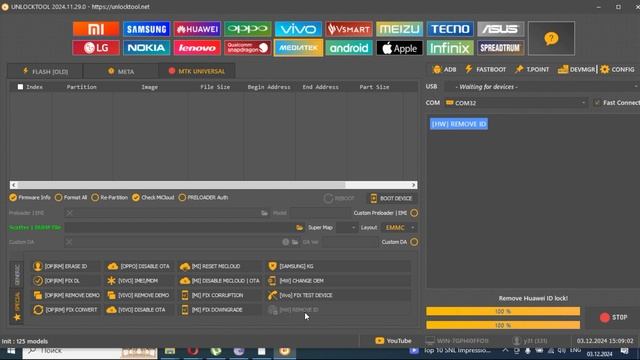Toggle the Check MiCloud option
The image size is (640, 360).
153,198
